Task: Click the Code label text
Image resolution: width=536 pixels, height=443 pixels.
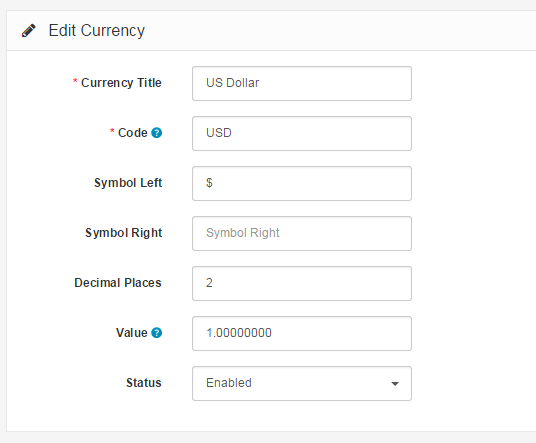Action: 133,133
